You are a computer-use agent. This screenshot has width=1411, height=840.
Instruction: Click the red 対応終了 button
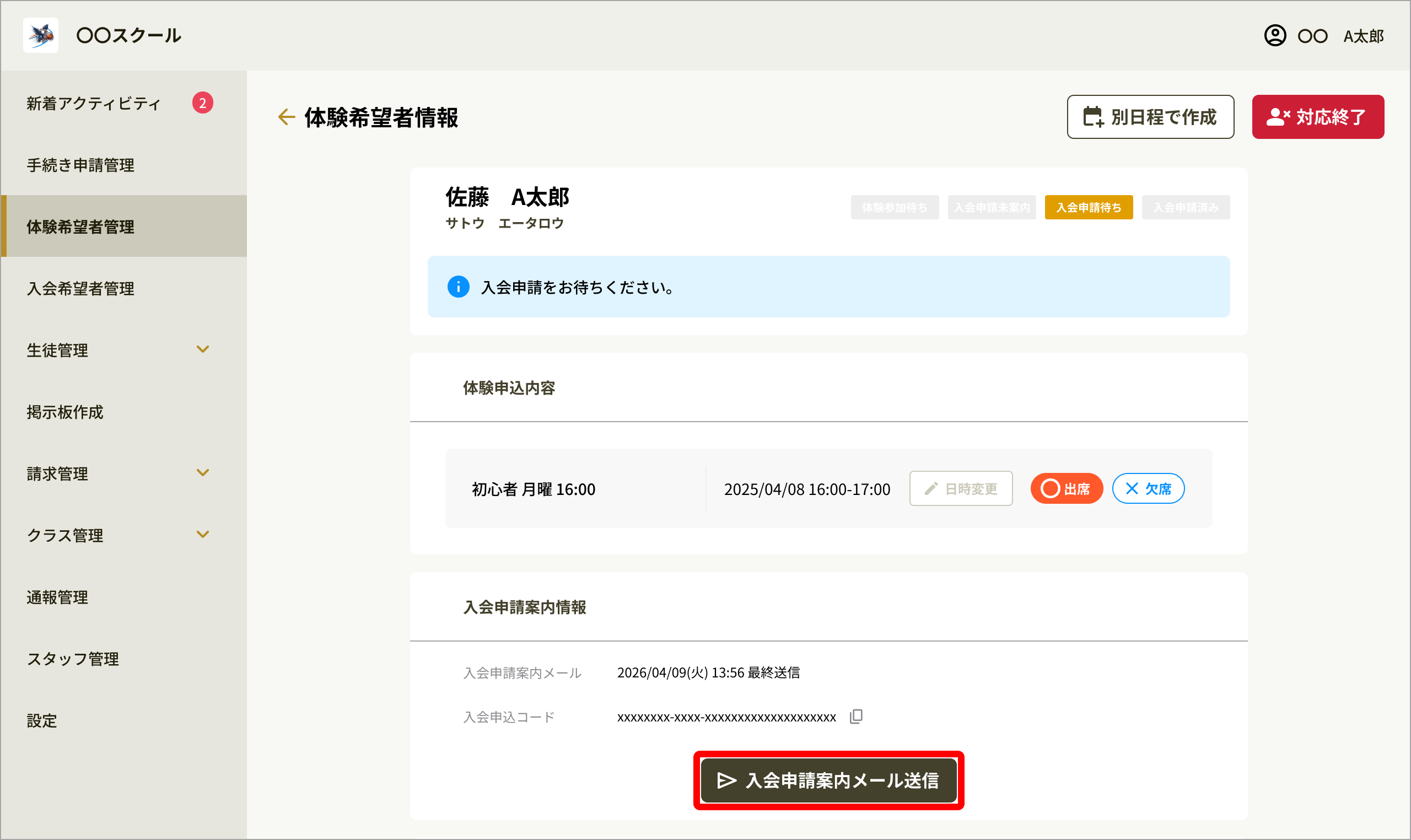point(1318,117)
